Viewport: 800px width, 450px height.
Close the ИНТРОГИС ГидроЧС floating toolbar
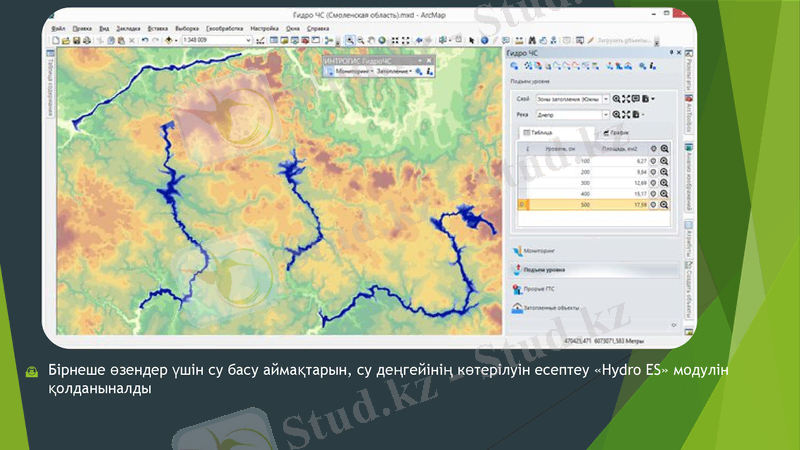point(429,60)
